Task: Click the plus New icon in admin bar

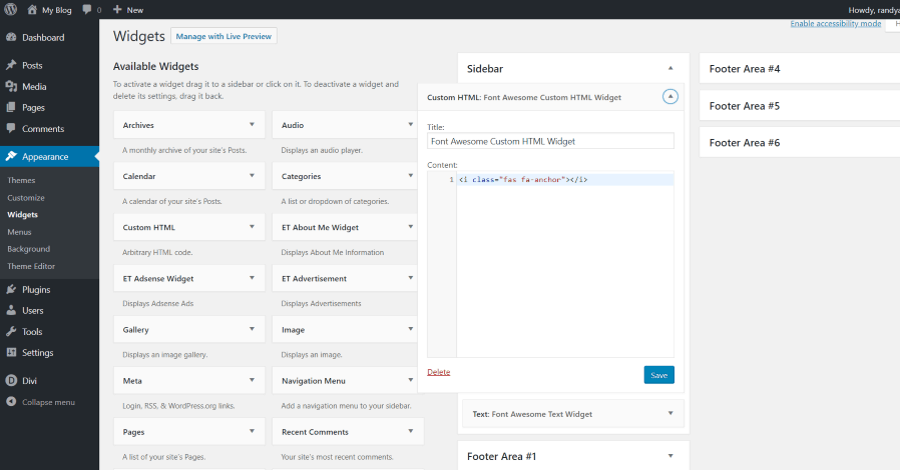Action: [x=117, y=9]
